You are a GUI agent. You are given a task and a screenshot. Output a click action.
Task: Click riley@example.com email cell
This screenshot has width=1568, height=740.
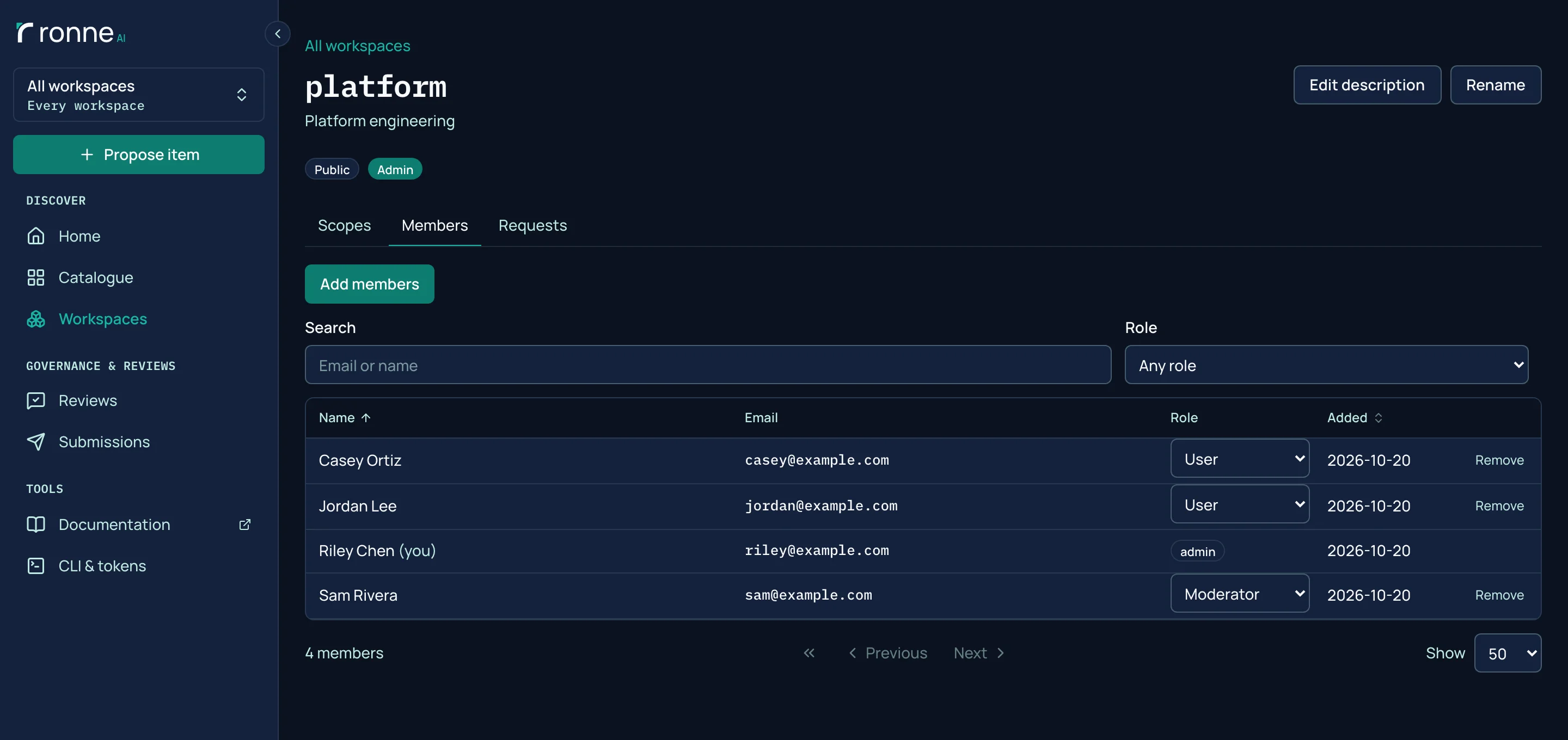coord(817,550)
